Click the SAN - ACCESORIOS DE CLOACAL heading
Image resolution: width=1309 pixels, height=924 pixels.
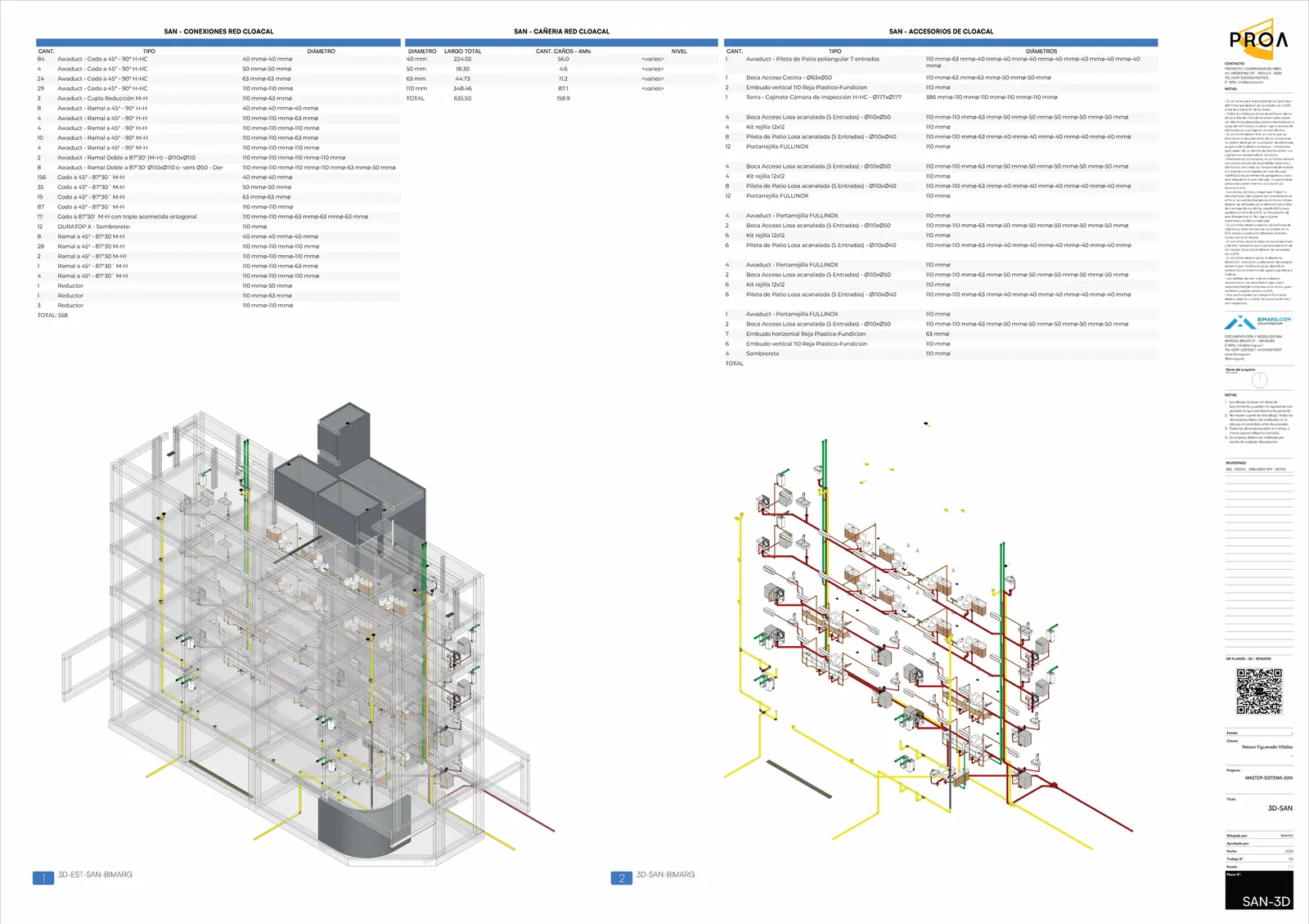pos(941,32)
